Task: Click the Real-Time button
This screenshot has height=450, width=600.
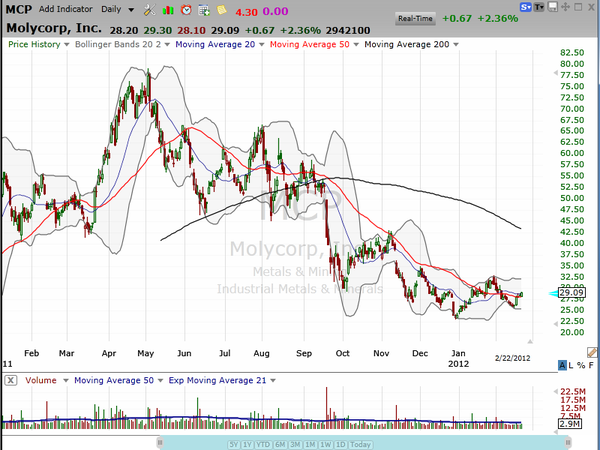Action: pos(415,18)
